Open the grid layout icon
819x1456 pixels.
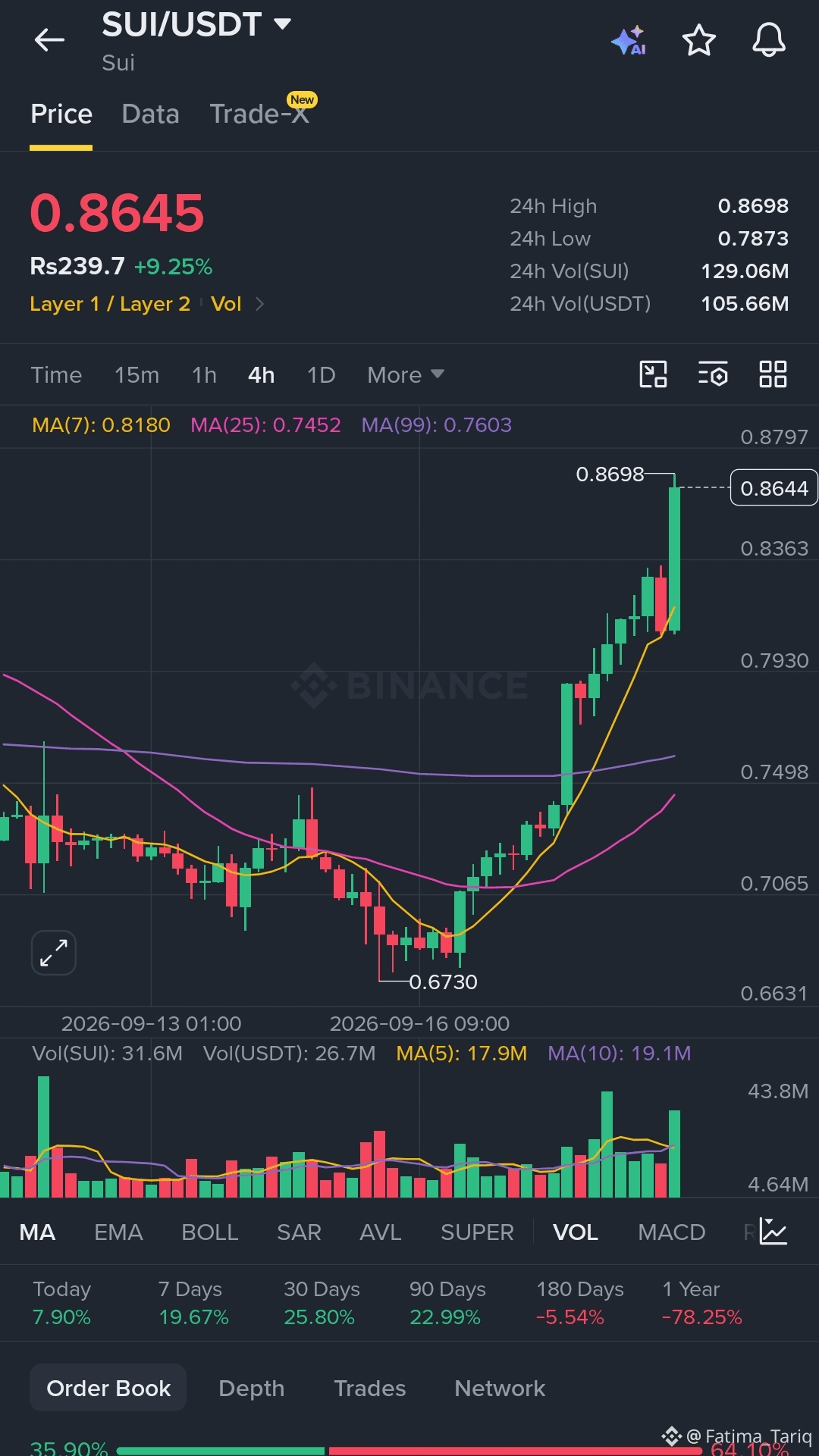(x=773, y=374)
